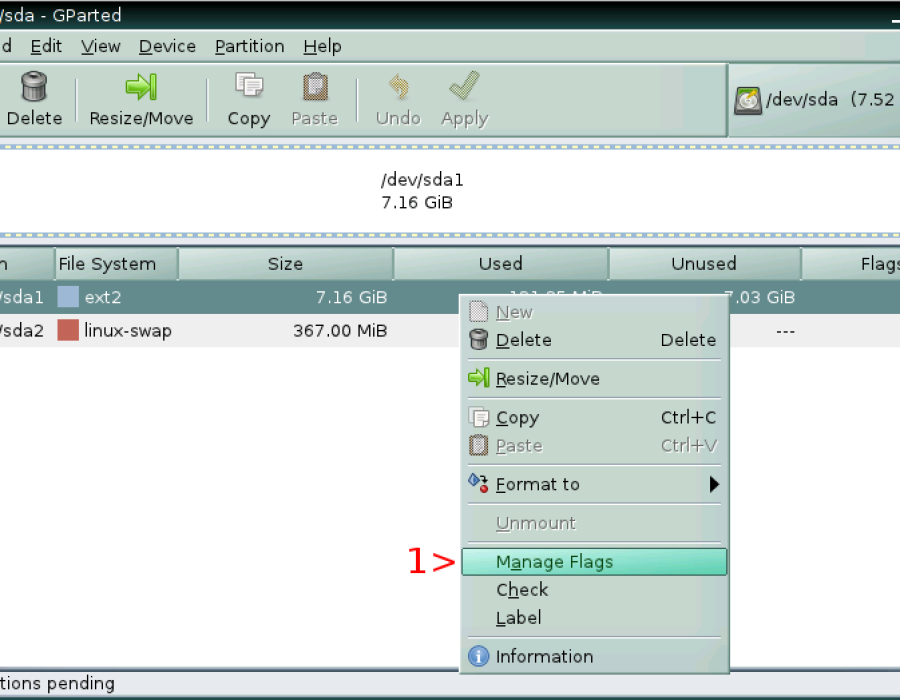Select Check in the context menu

[594, 590]
